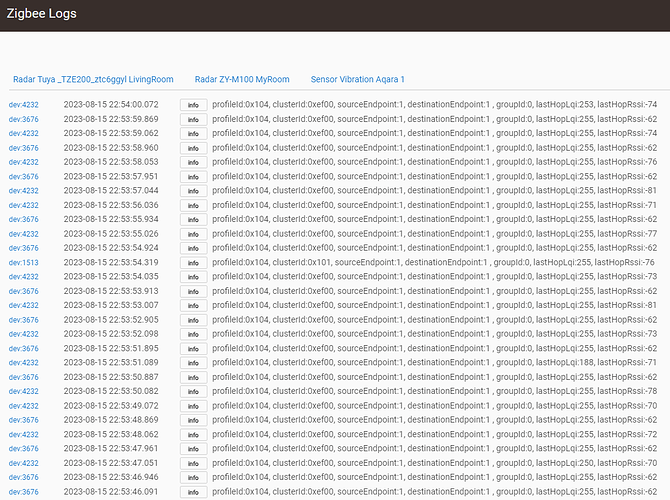The height and width of the screenshot is (500, 670).
Task: Click info button for 22:53:57.951 entry
Action: [x=194, y=177]
